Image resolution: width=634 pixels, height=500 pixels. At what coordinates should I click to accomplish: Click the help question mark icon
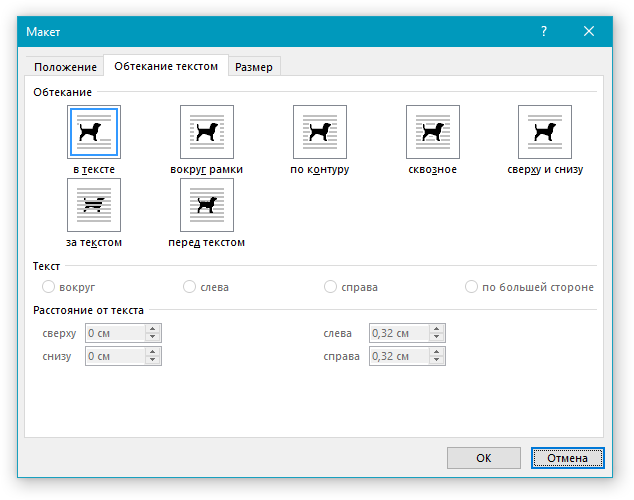point(544,31)
